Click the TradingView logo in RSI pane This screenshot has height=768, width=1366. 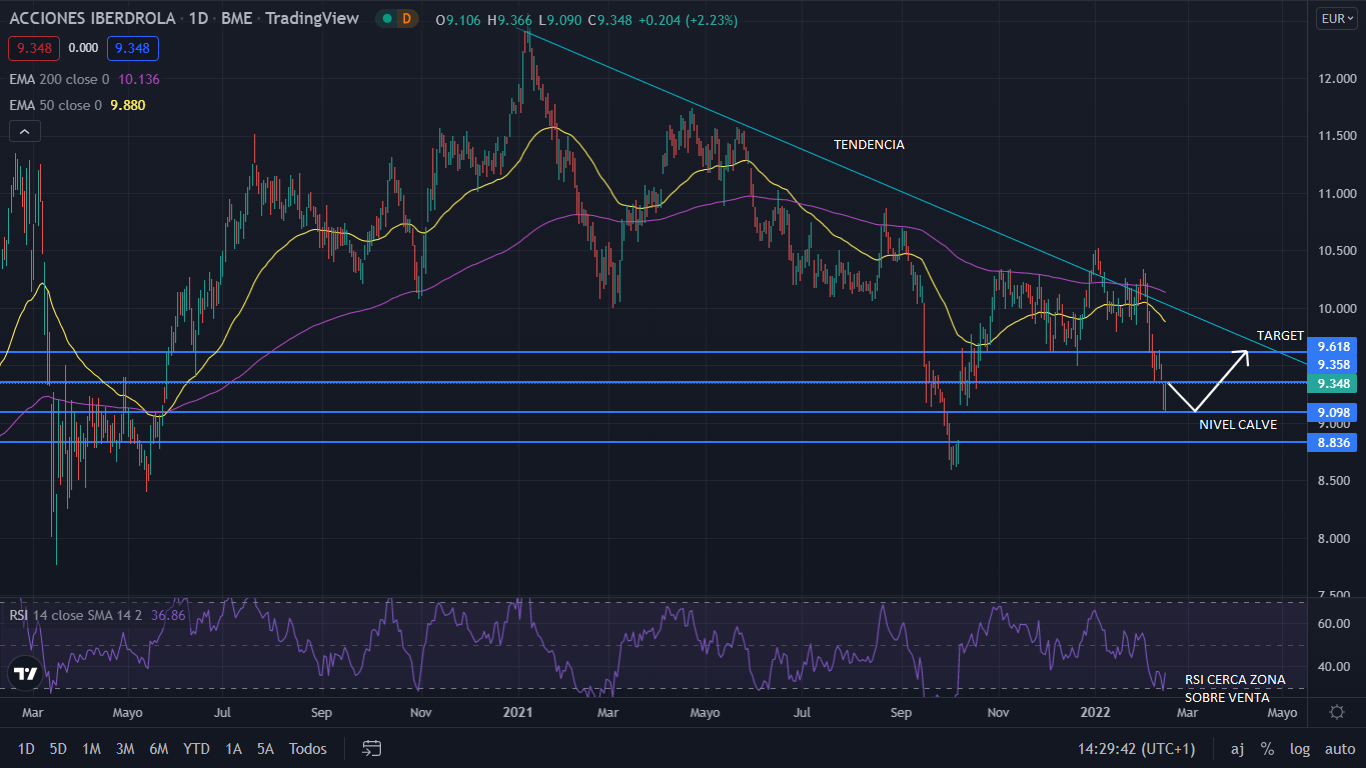(26, 674)
